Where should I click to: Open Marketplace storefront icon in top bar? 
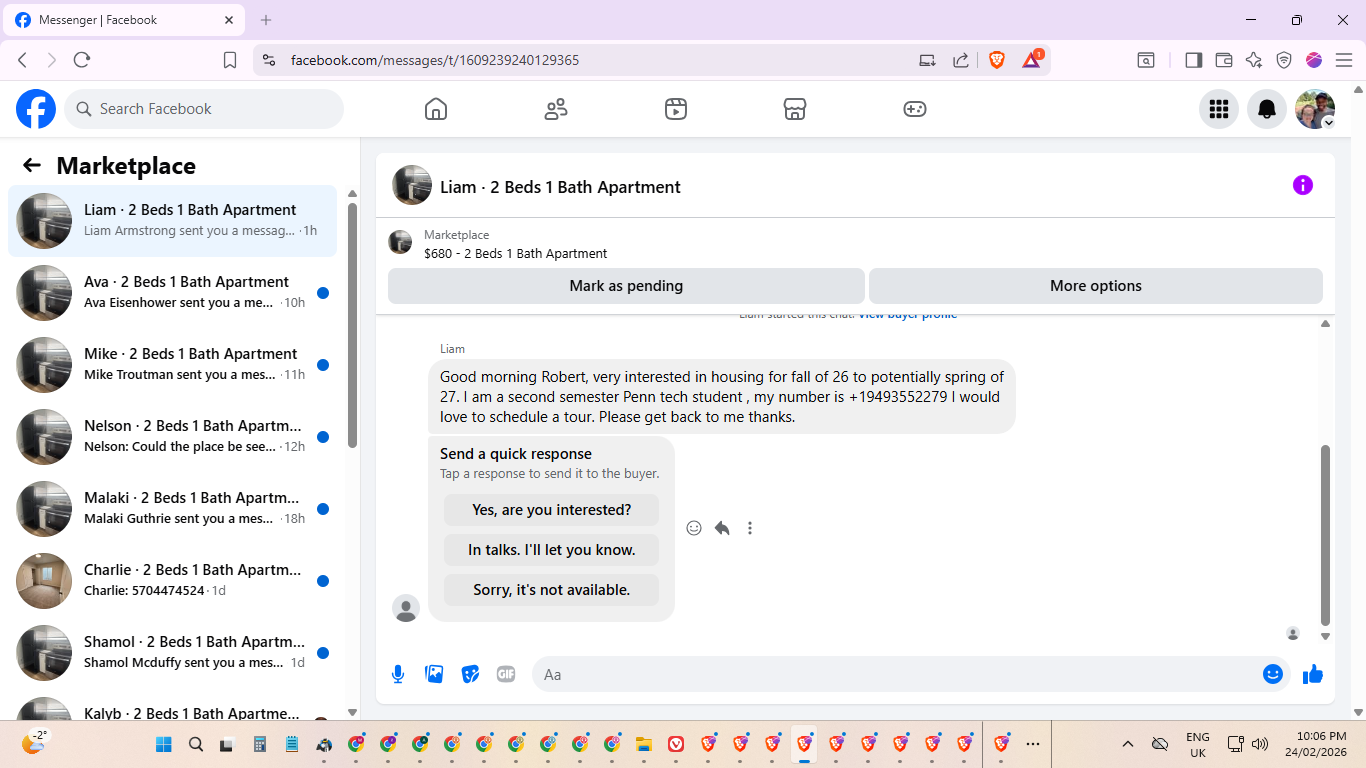pyautogui.click(x=795, y=109)
